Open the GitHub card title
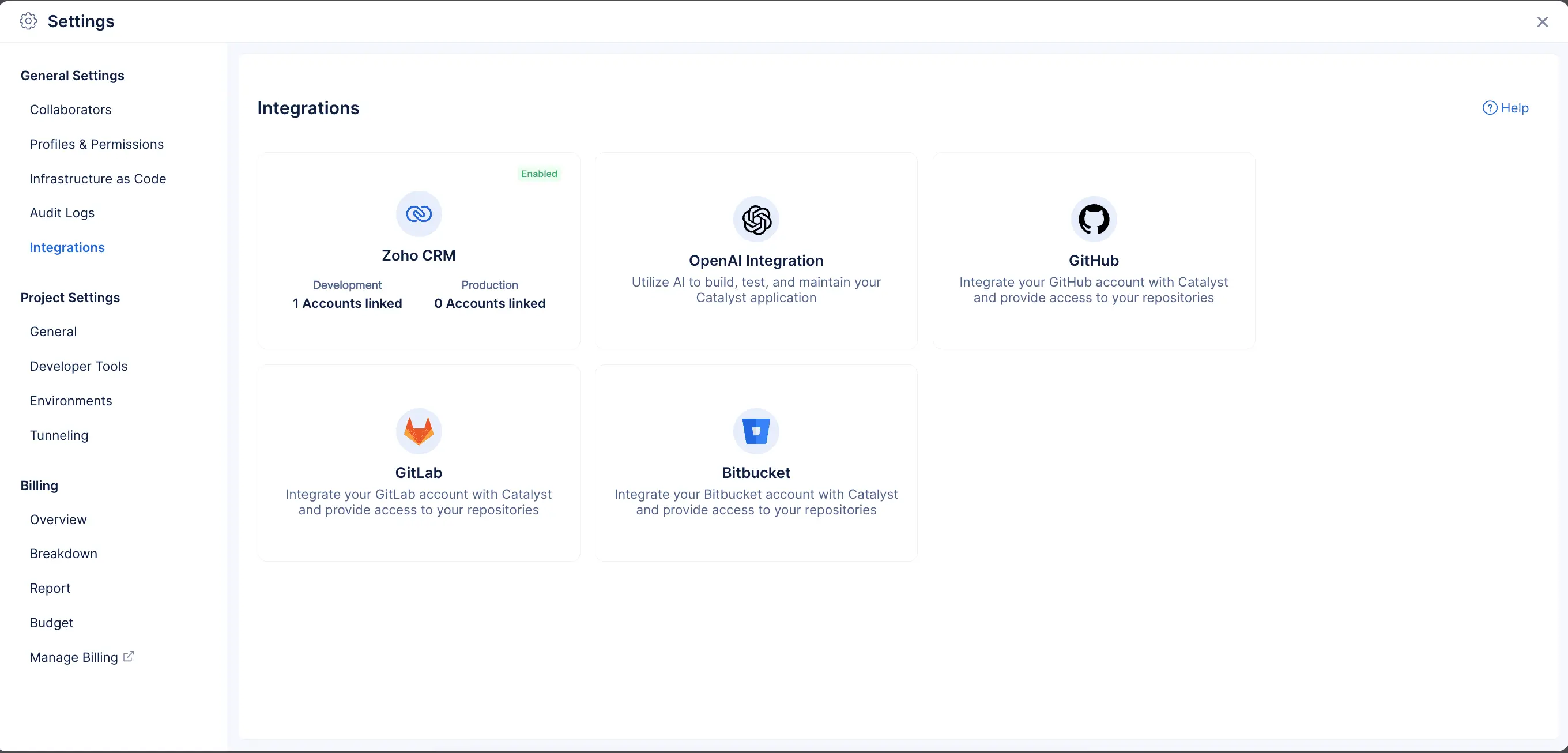This screenshot has height=753, width=1568. (1094, 261)
